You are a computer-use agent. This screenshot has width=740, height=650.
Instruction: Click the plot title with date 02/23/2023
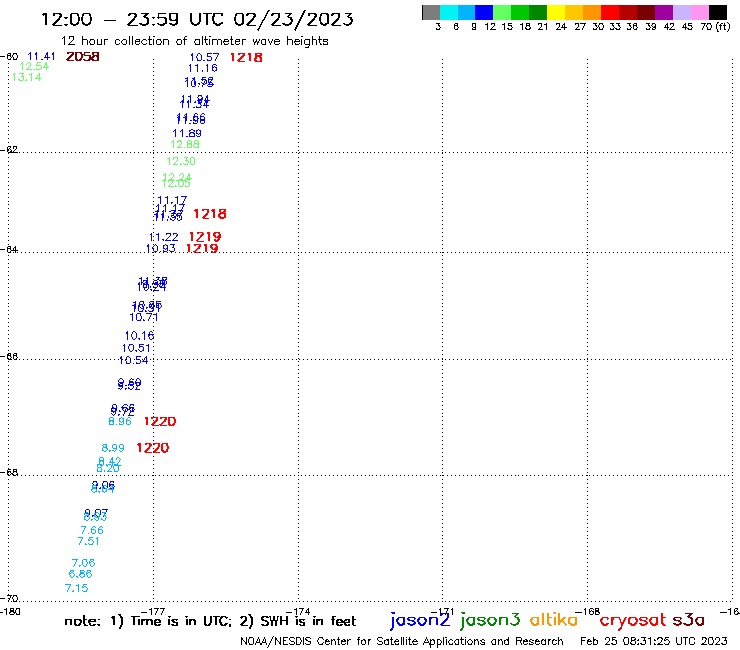point(197,20)
